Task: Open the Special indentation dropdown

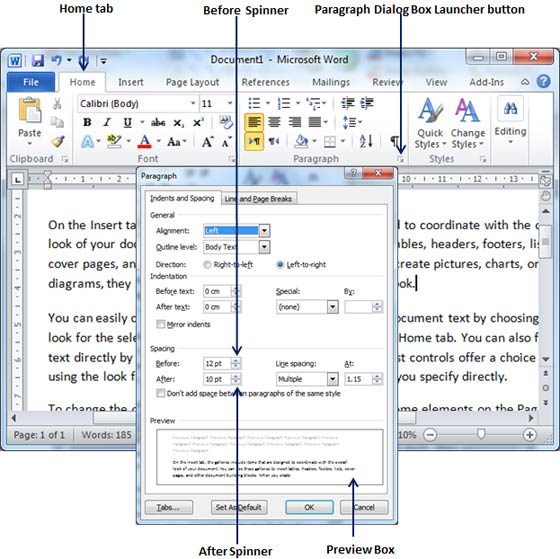Action: (333, 307)
